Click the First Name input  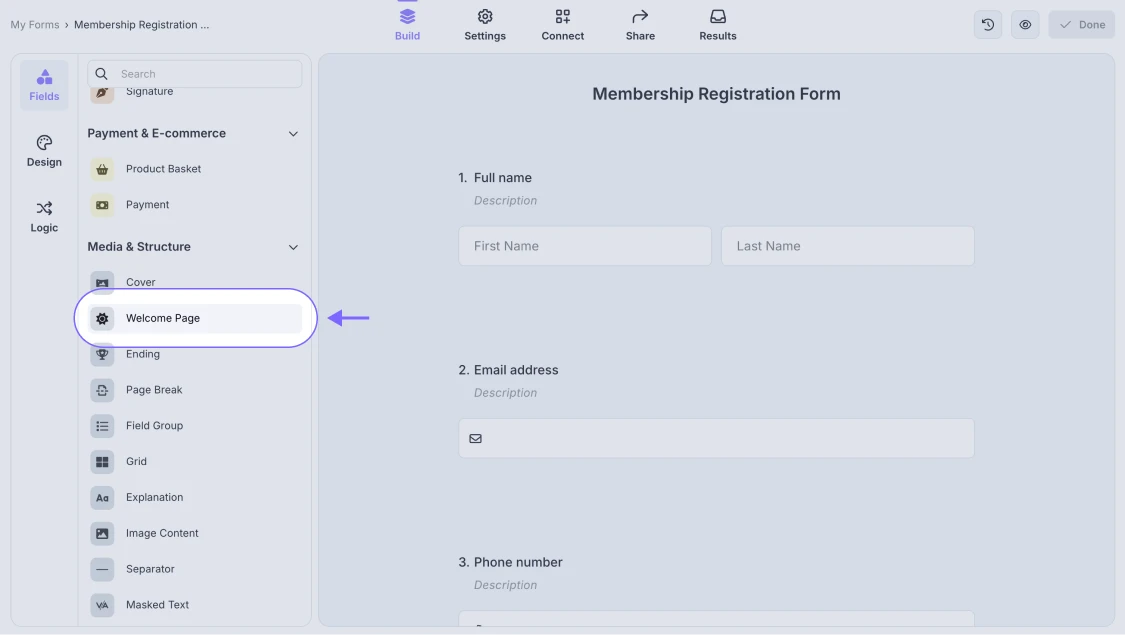coord(584,246)
